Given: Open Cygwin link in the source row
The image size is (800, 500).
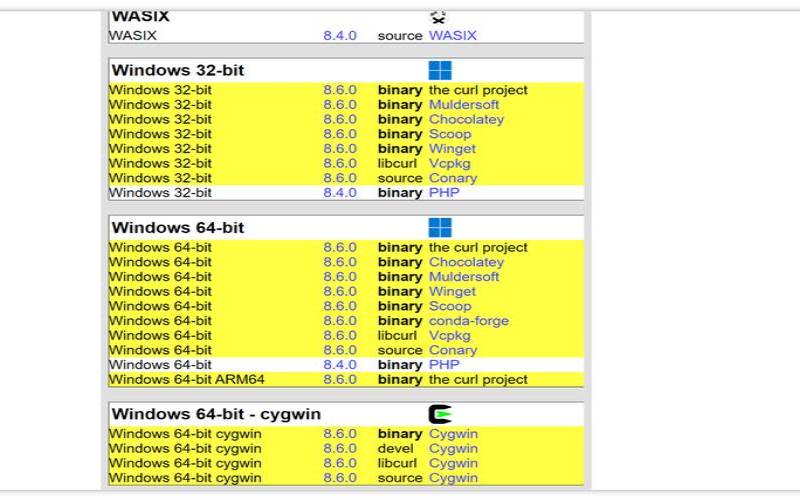Looking at the screenshot, I should pos(453,478).
